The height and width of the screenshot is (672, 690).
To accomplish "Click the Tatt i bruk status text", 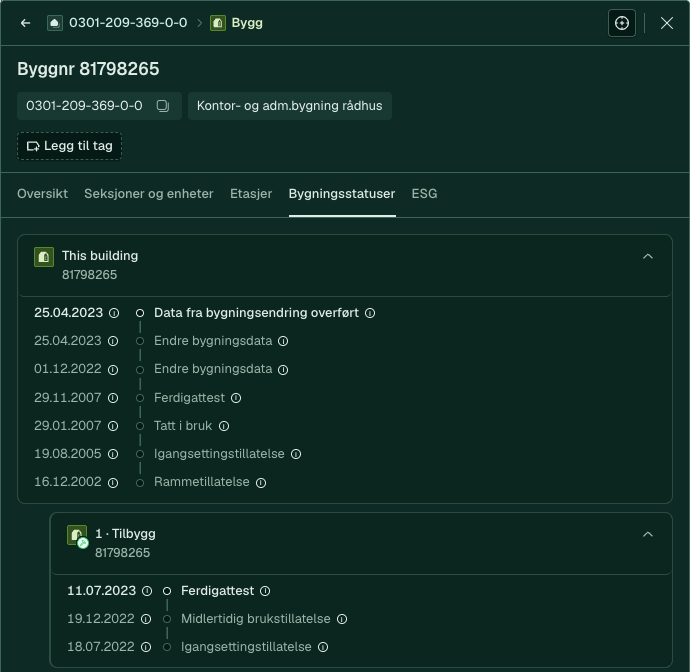I will point(183,426).
